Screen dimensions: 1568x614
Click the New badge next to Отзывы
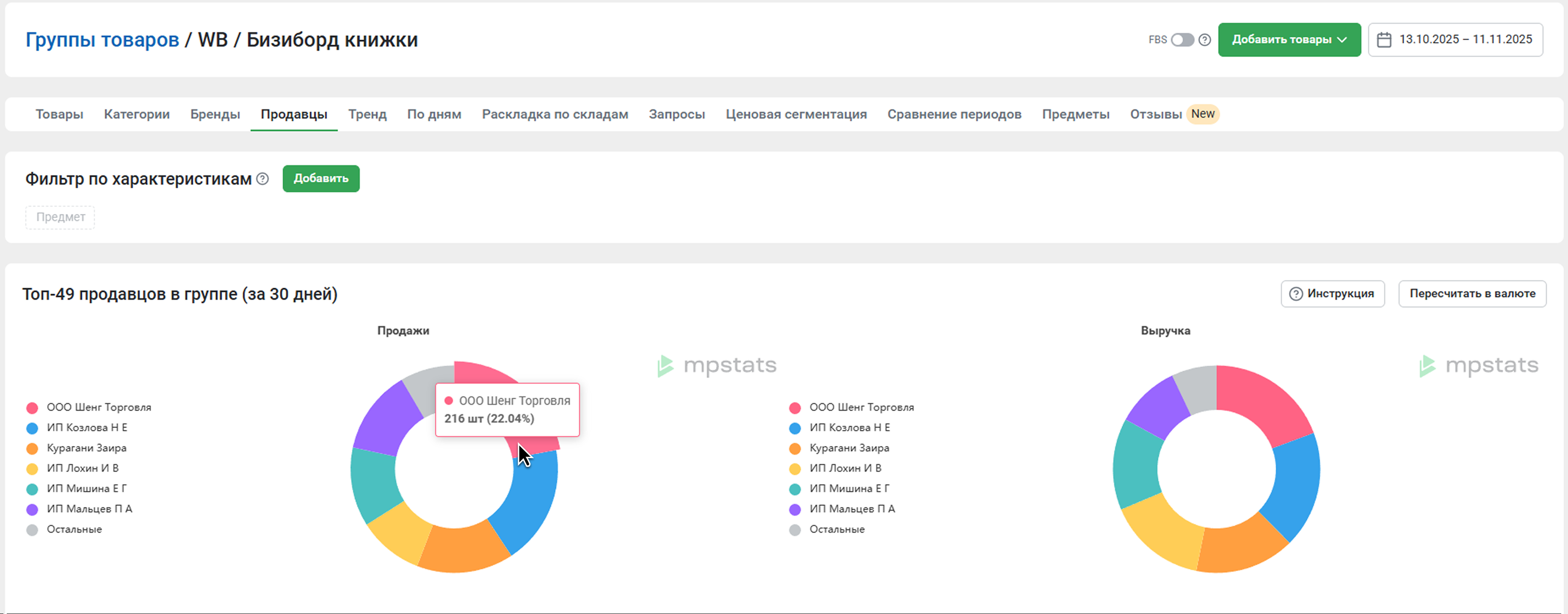[1202, 114]
